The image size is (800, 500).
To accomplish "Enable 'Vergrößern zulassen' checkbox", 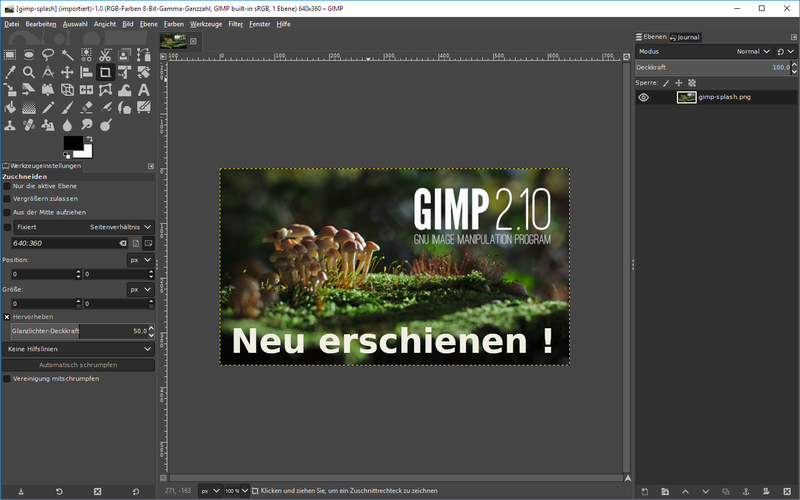I will [7, 199].
